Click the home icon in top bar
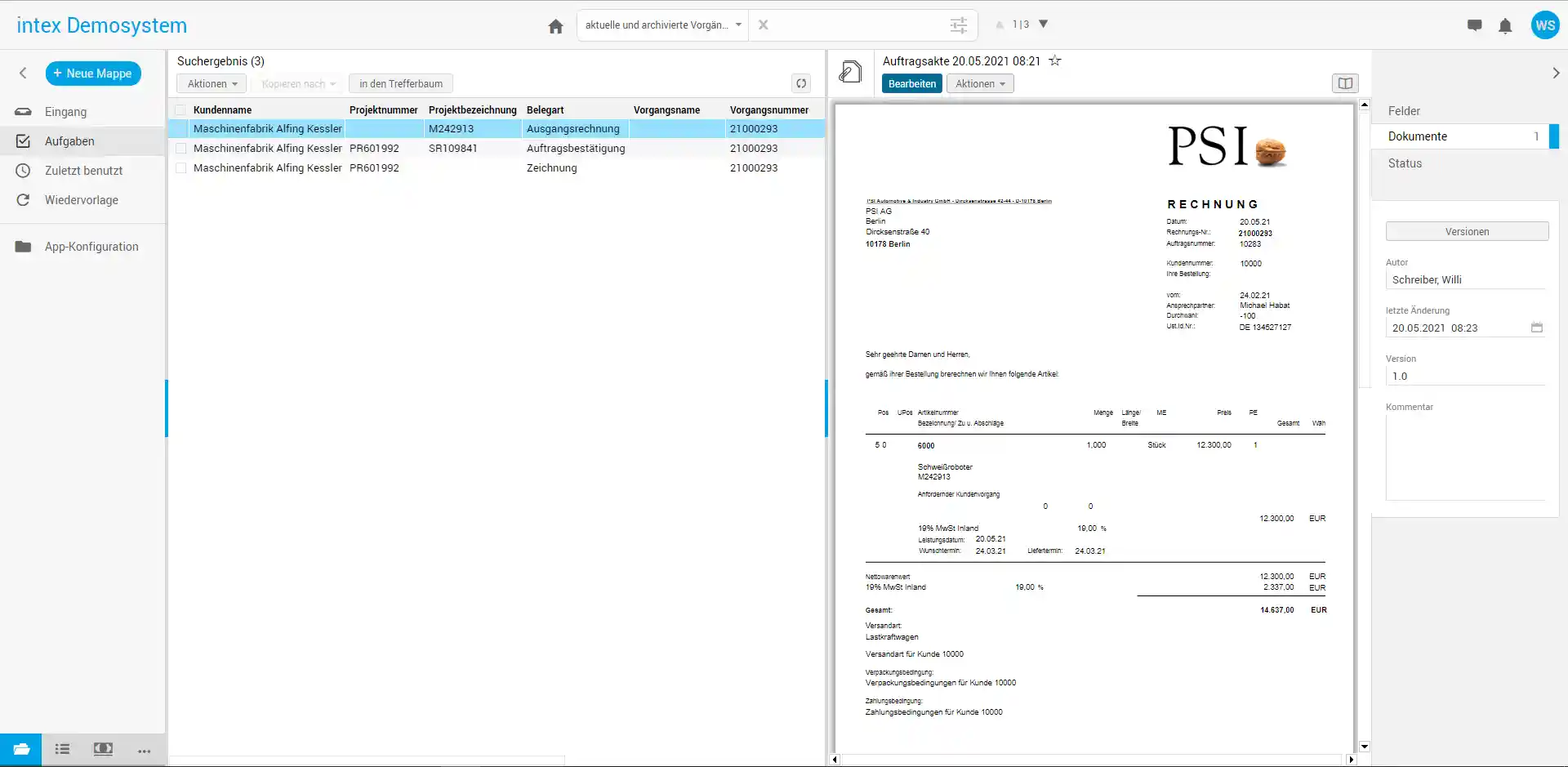Viewport: 1568px width, 767px height. [555, 26]
